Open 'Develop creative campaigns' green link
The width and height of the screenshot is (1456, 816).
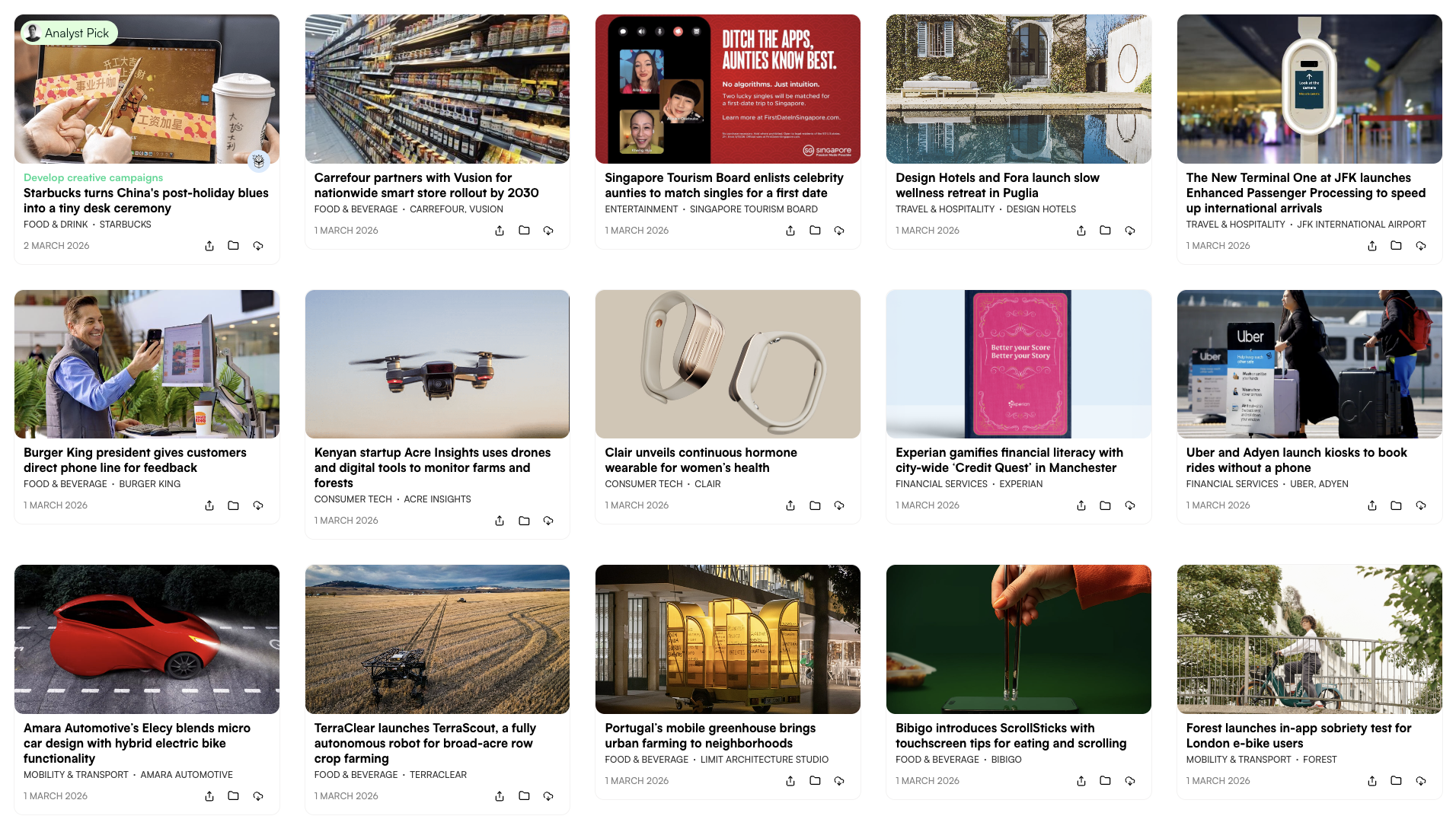tap(93, 177)
